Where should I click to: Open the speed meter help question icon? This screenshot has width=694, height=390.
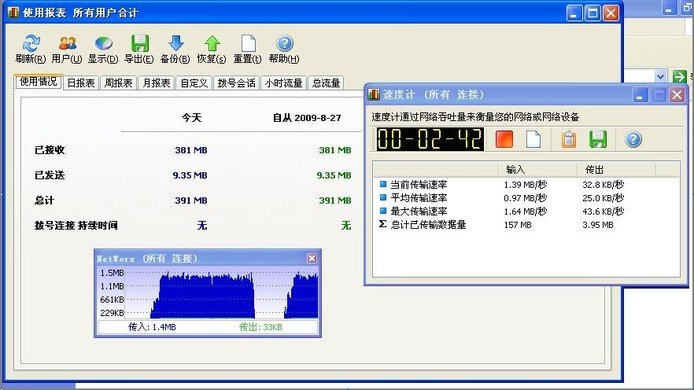(x=633, y=139)
